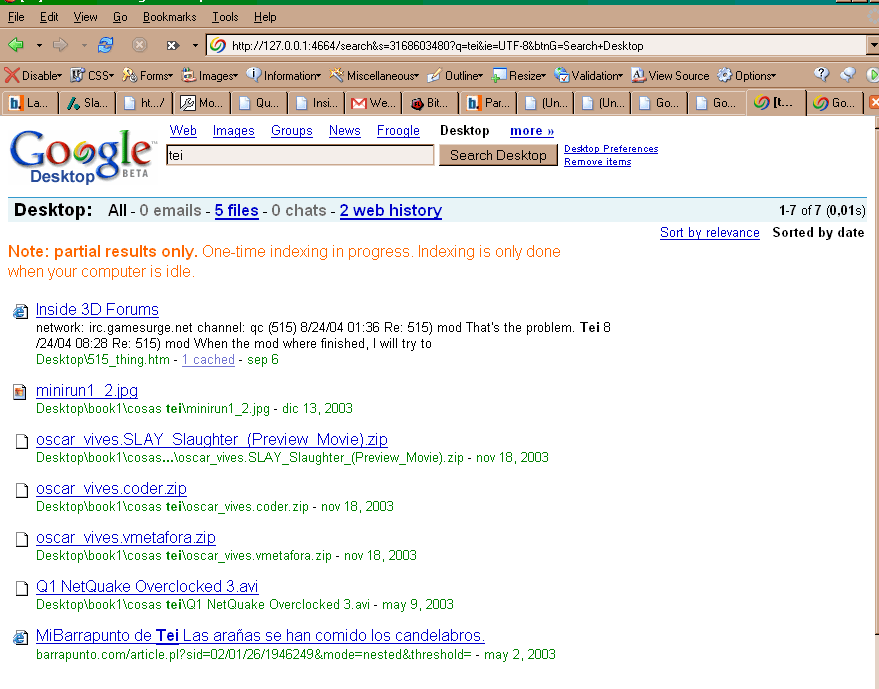The height and width of the screenshot is (689, 879).
Task: Click the file icon beside Q1 NetQuake Overclocked
Action: point(22,588)
